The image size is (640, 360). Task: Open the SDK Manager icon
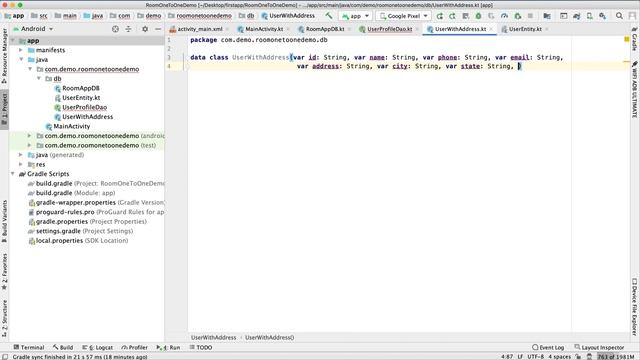602,16
